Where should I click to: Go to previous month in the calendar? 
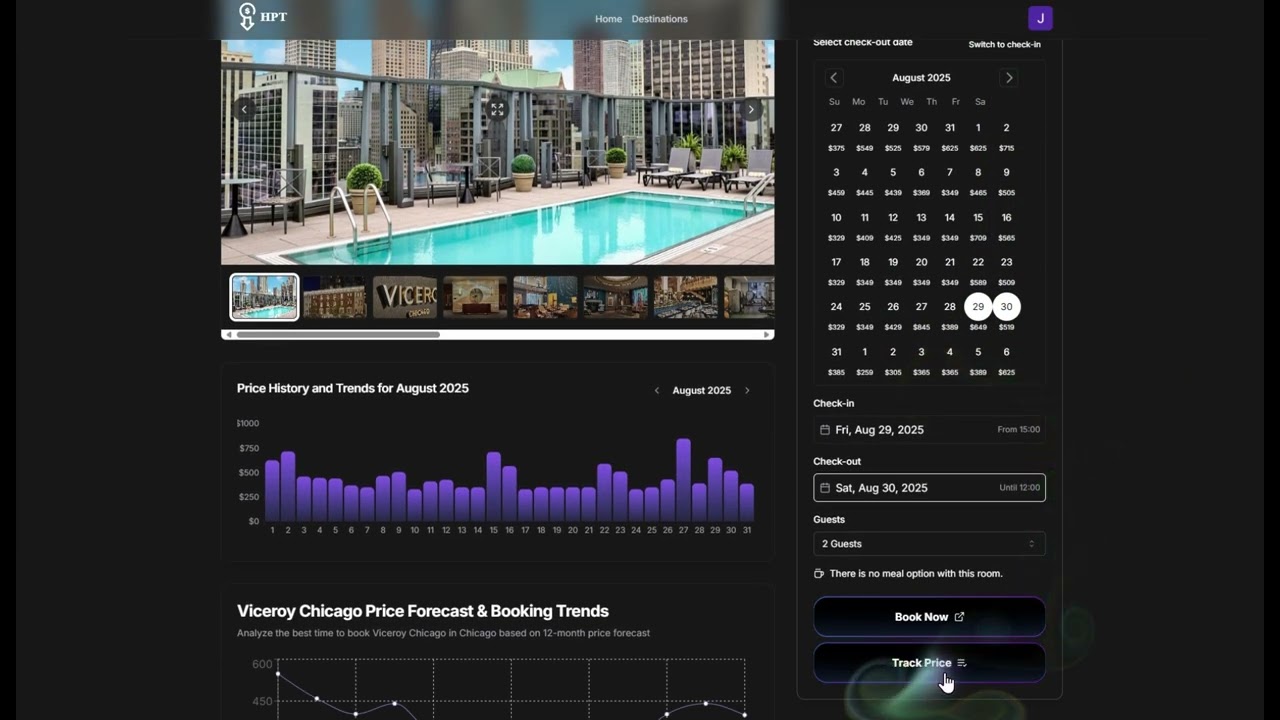pos(834,78)
